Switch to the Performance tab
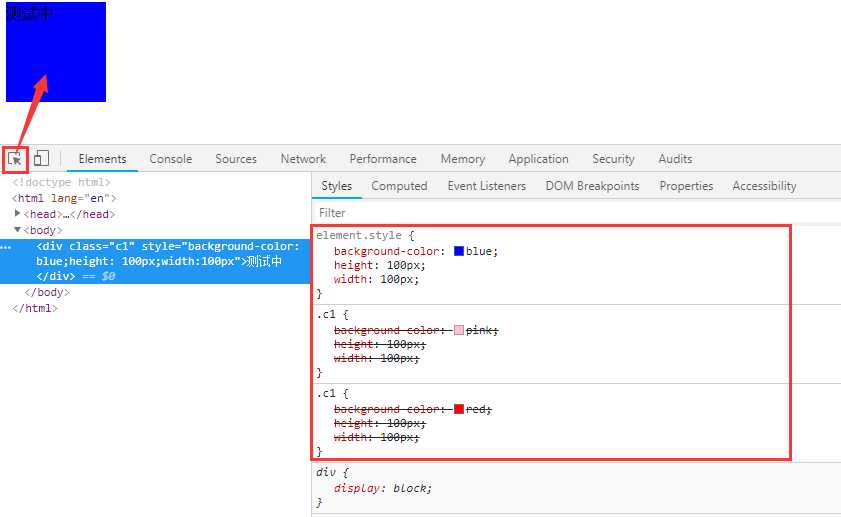 383,159
